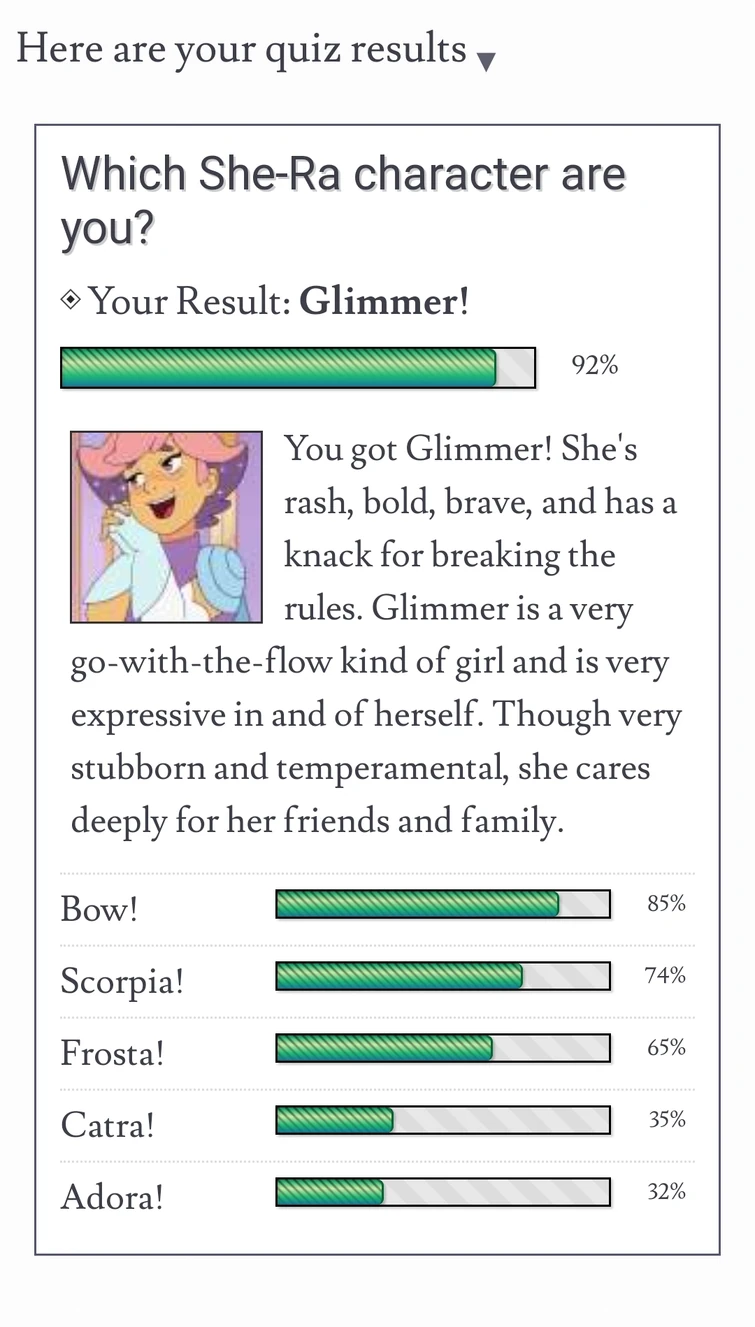Pick the Adora! result row label
This screenshot has width=755, height=1327.
(112, 1197)
